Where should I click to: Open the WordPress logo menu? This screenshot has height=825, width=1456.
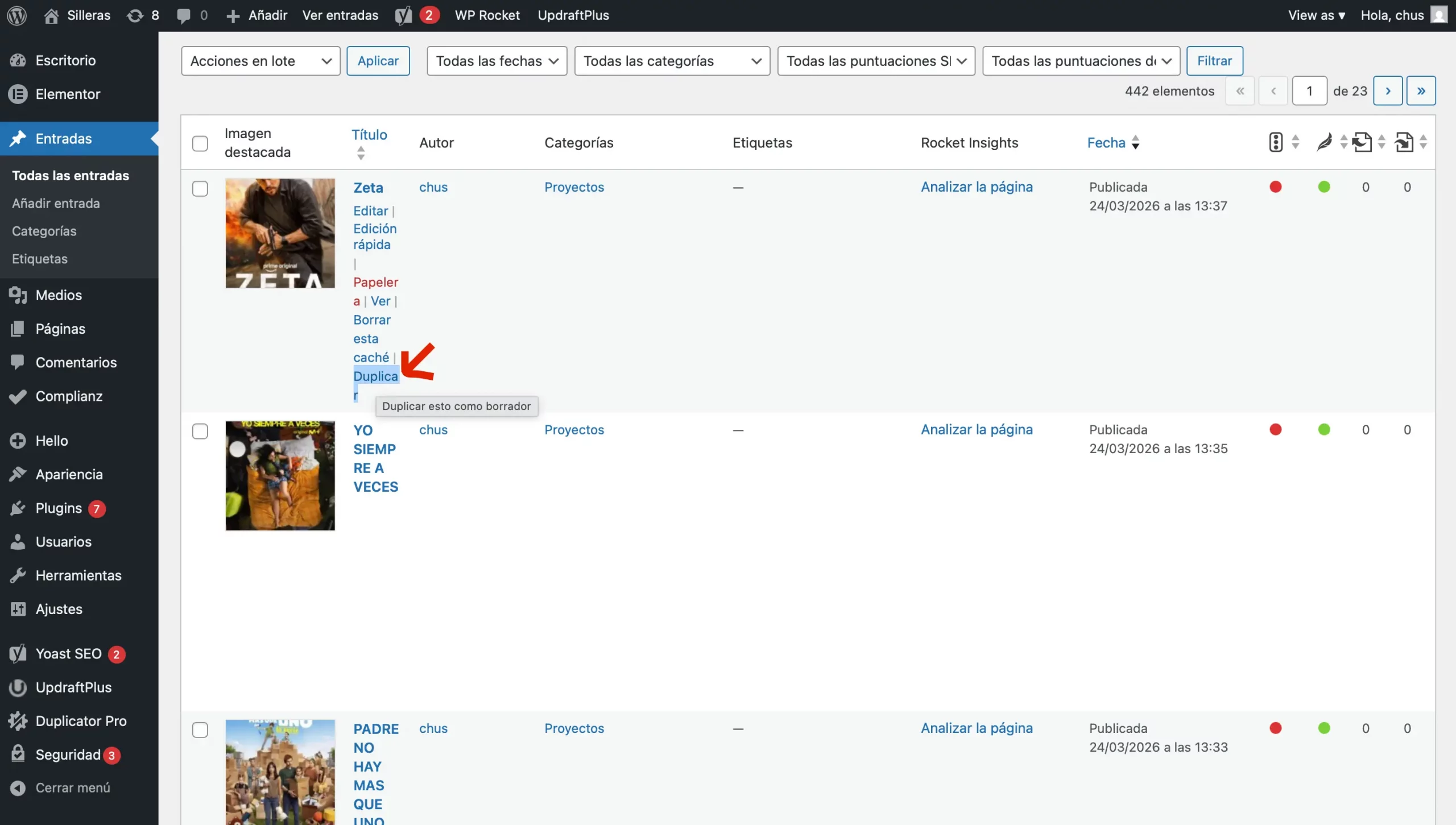(17, 15)
